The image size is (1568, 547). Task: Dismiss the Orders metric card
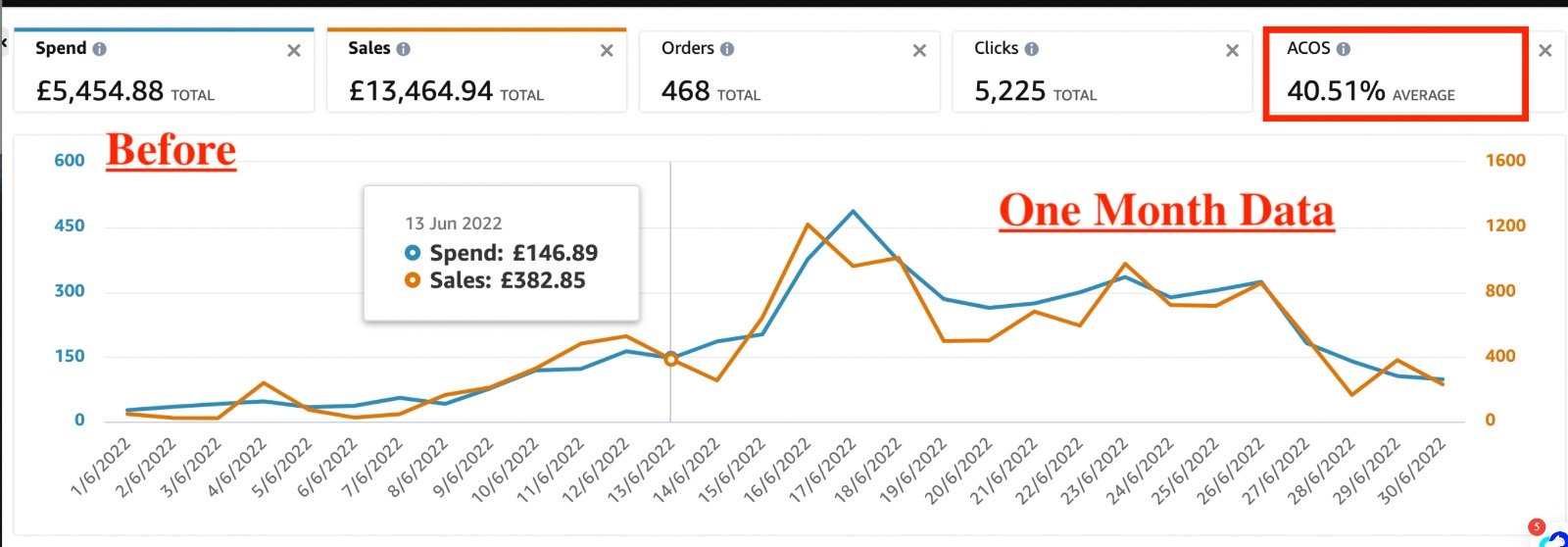(919, 51)
